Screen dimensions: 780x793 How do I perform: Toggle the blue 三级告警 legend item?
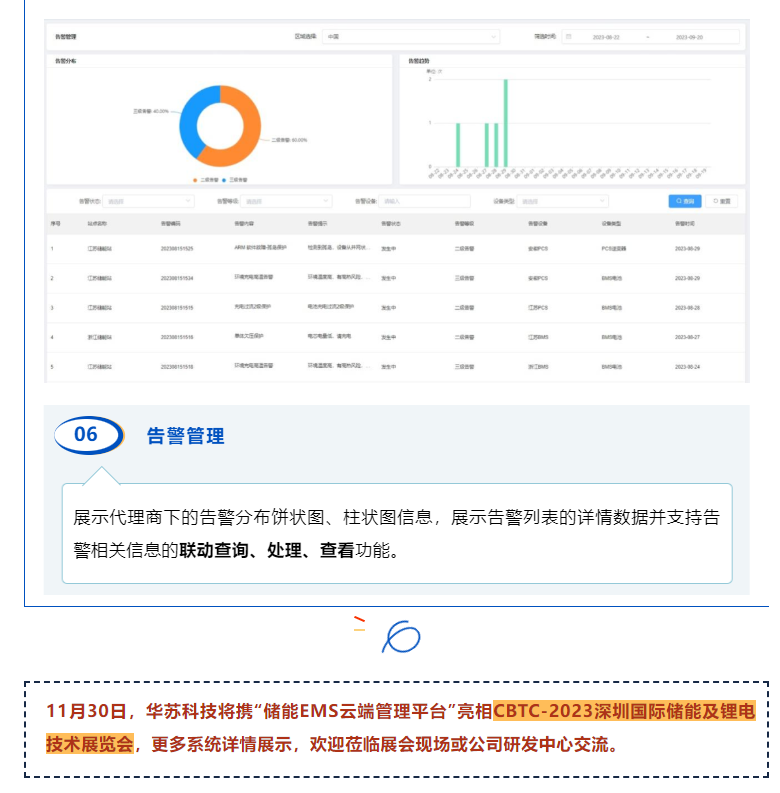(x=236, y=179)
